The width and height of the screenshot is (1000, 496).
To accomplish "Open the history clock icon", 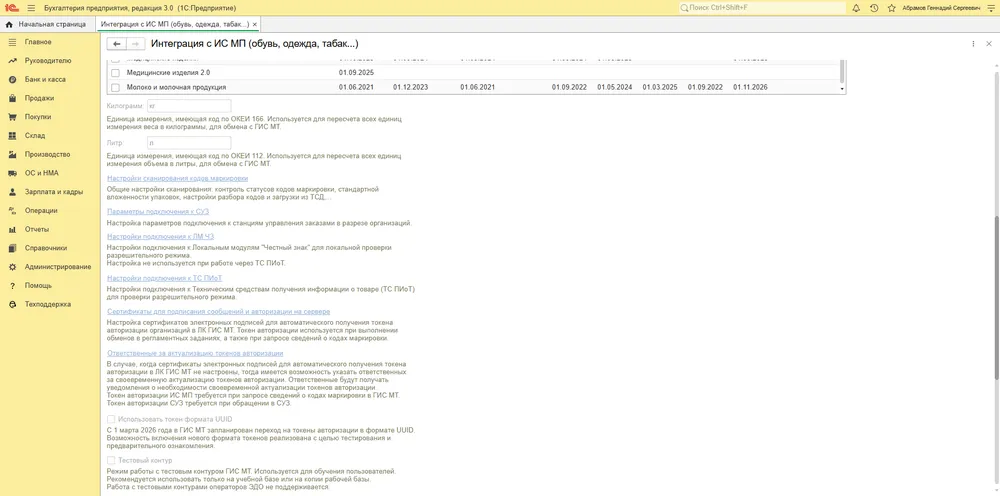I will pyautogui.click(x=874, y=8).
